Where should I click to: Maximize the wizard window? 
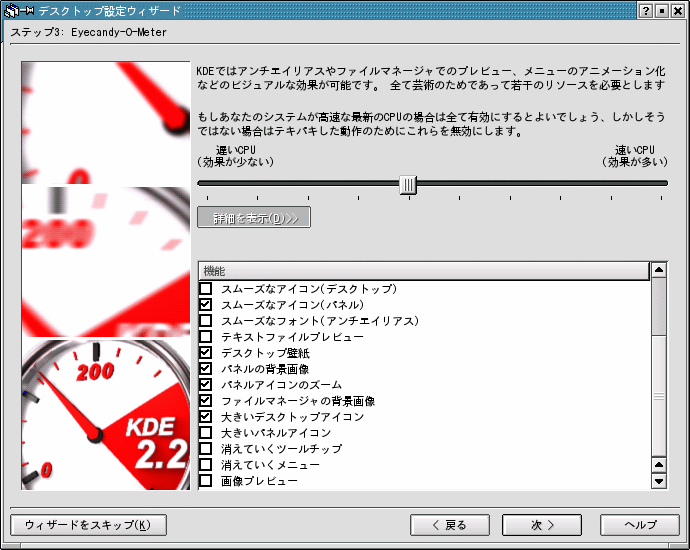tap(661, 11)
